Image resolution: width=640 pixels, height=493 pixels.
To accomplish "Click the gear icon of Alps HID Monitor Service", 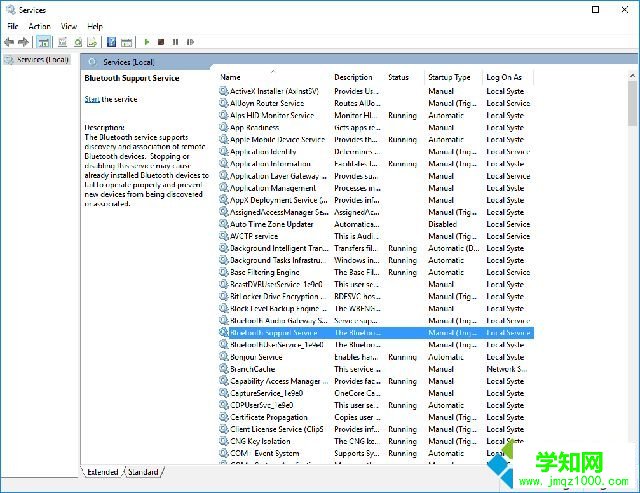I will 224,115.
